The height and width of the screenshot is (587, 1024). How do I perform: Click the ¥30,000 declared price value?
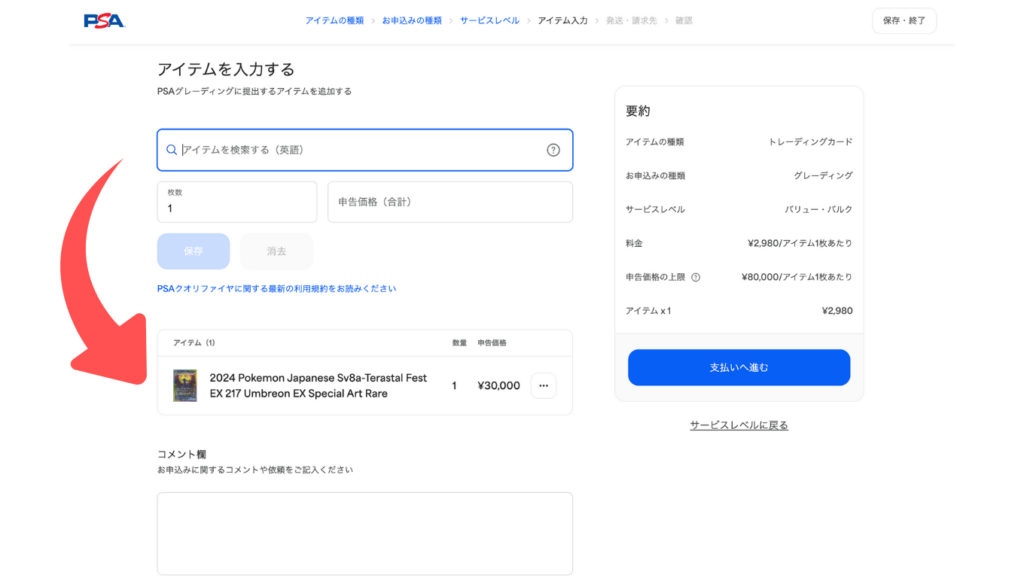[x=499, y=386]
